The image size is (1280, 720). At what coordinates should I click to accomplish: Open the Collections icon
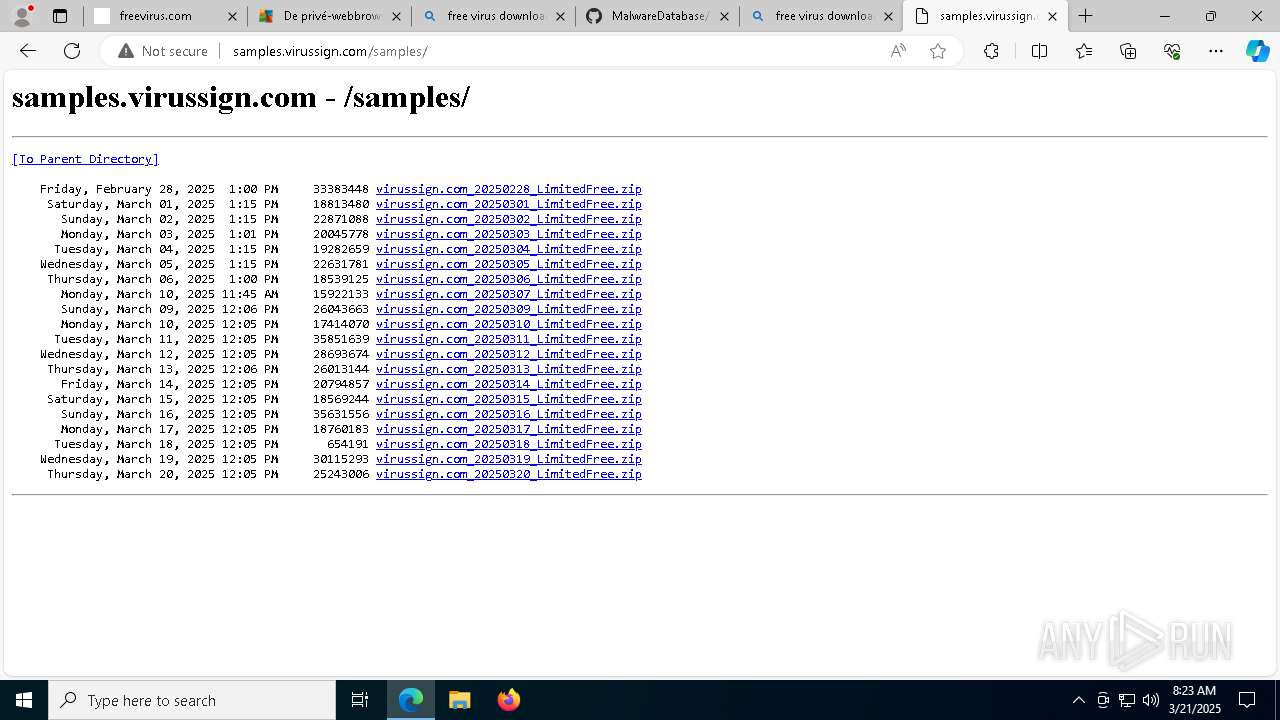[1128, 51]
